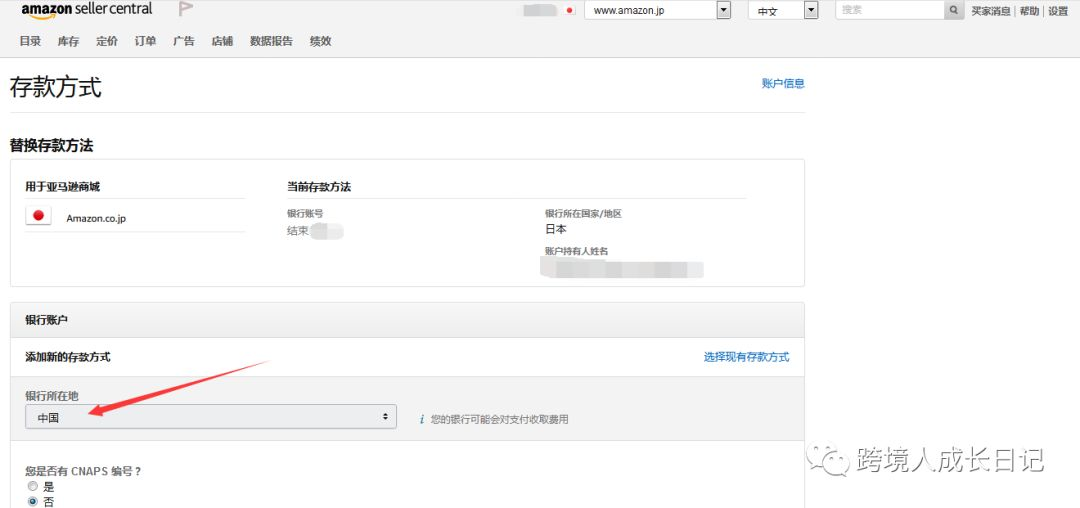This screenshot has width=1080, height=508.
Task: Click the search magnifier button
Action: [x=954, y=10]
